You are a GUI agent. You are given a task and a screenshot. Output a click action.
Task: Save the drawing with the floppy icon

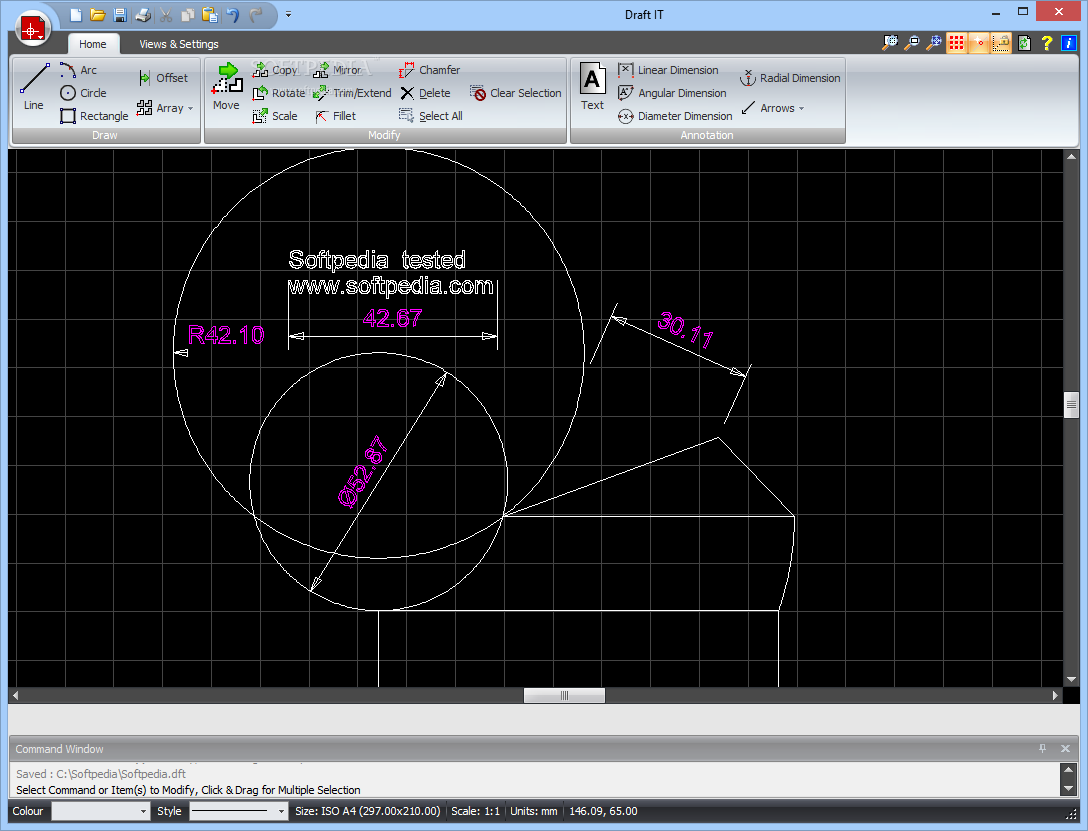point(120,15)
